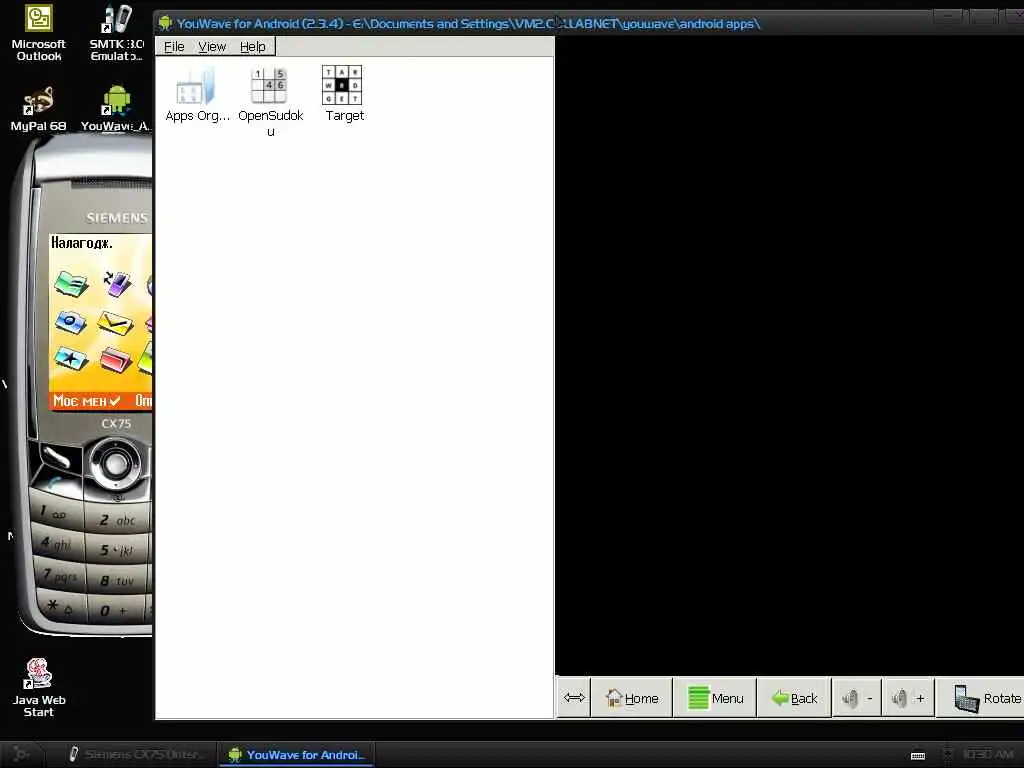The width and height of the screenshot is (1024, 768).
Task: Lower volume with the speaker minus button
Action: (x=857, y=698)
